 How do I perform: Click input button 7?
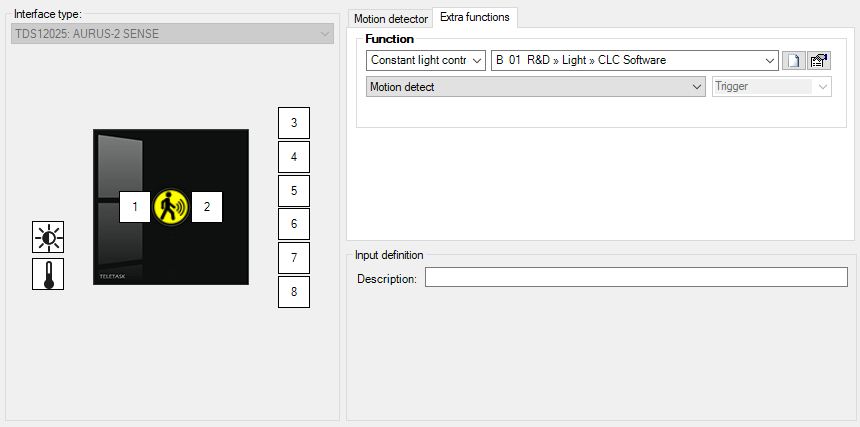(x=293, y=258)
